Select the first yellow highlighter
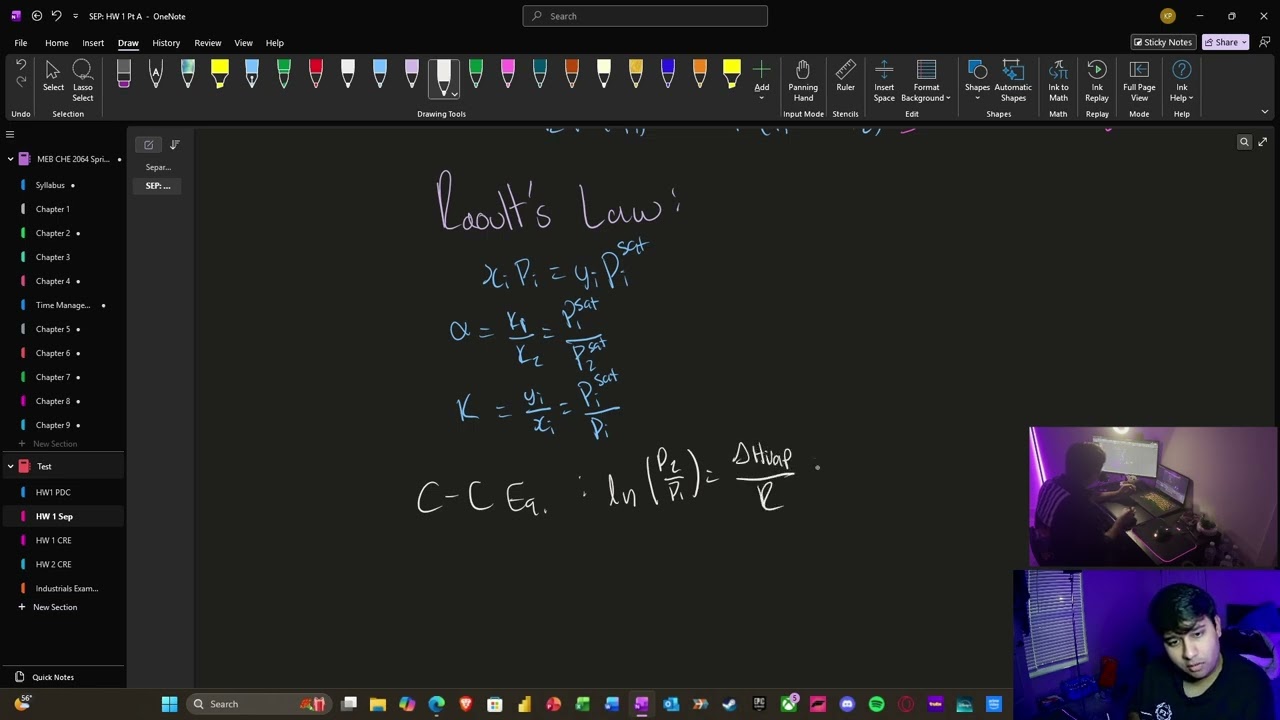This screenshot has width=1280, height=720. tap(220, 75)
